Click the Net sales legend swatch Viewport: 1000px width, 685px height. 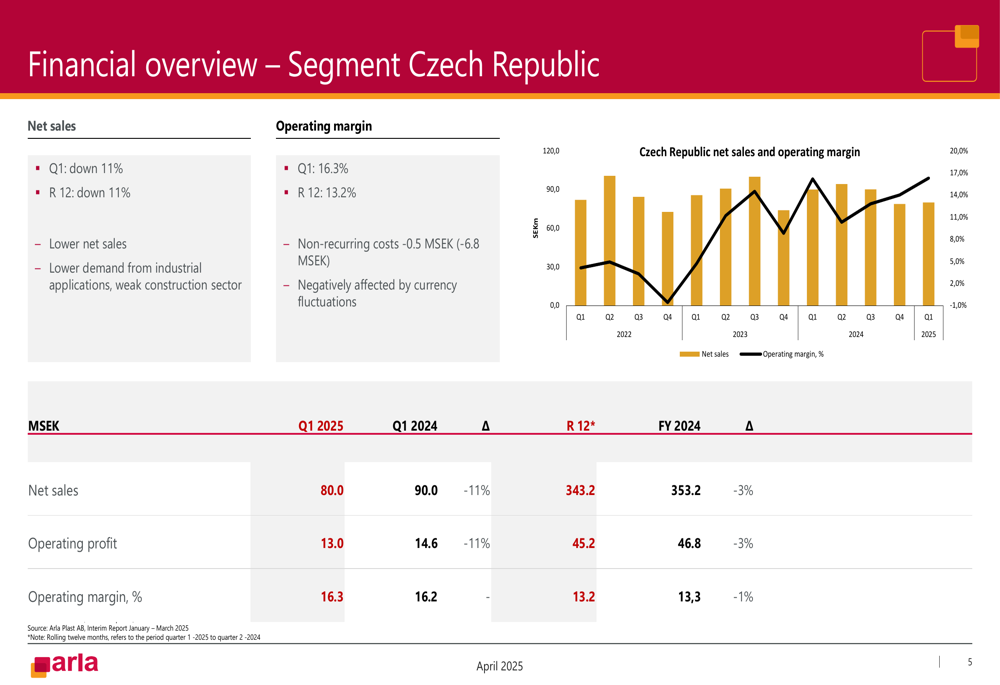coord(689,354)
